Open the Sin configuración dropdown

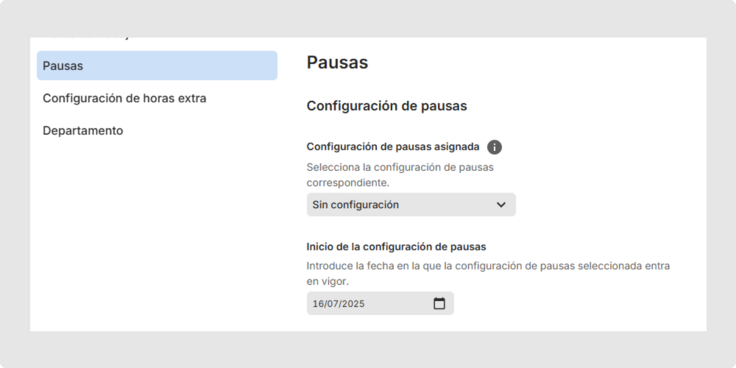(x=411, y=205)
